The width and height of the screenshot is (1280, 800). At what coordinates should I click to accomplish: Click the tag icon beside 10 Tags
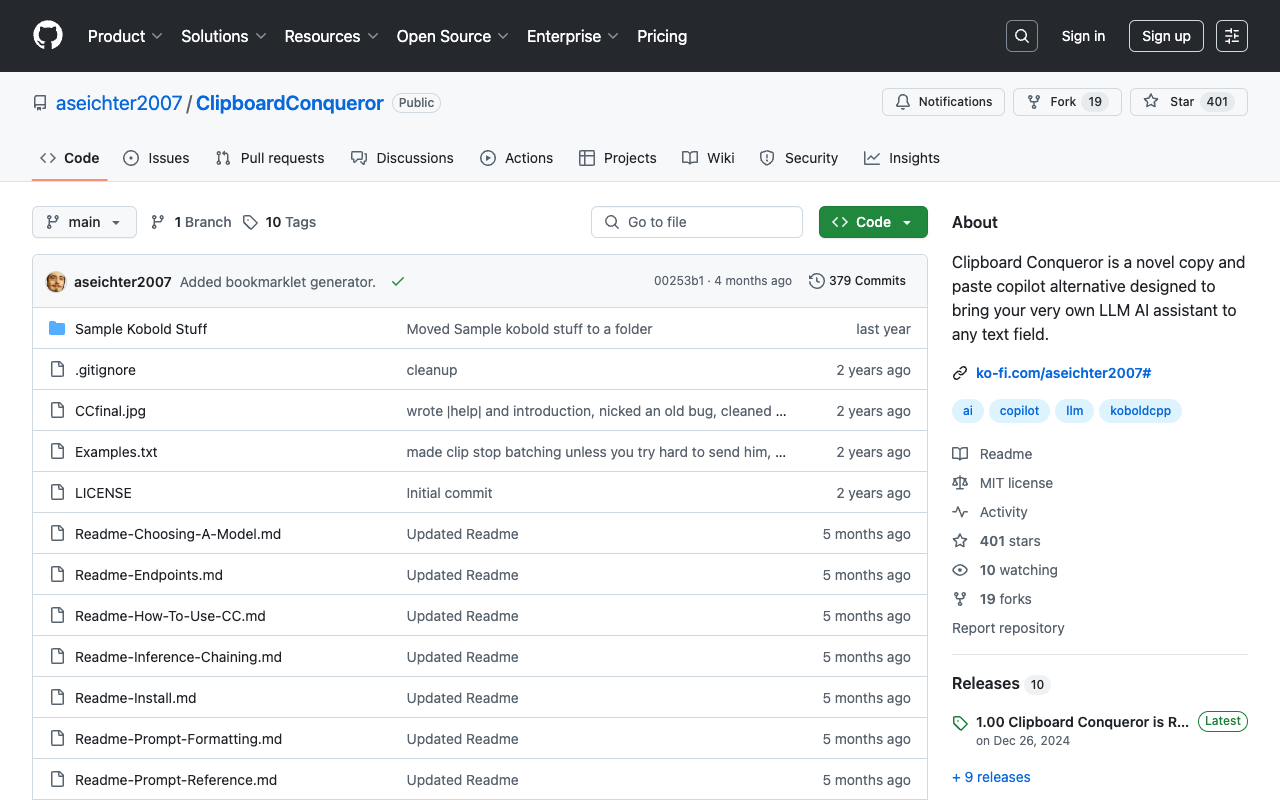point(250,222)
